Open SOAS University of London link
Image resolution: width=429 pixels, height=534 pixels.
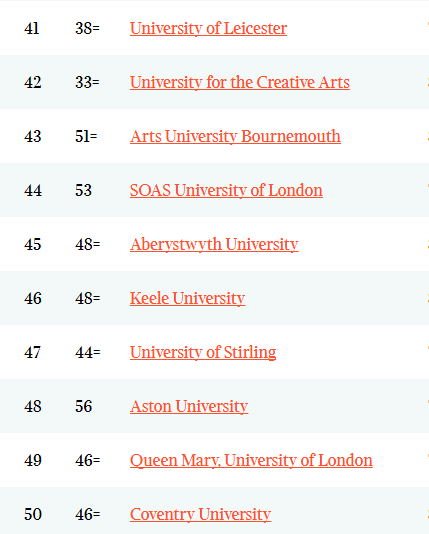click(x=226, y=190)
